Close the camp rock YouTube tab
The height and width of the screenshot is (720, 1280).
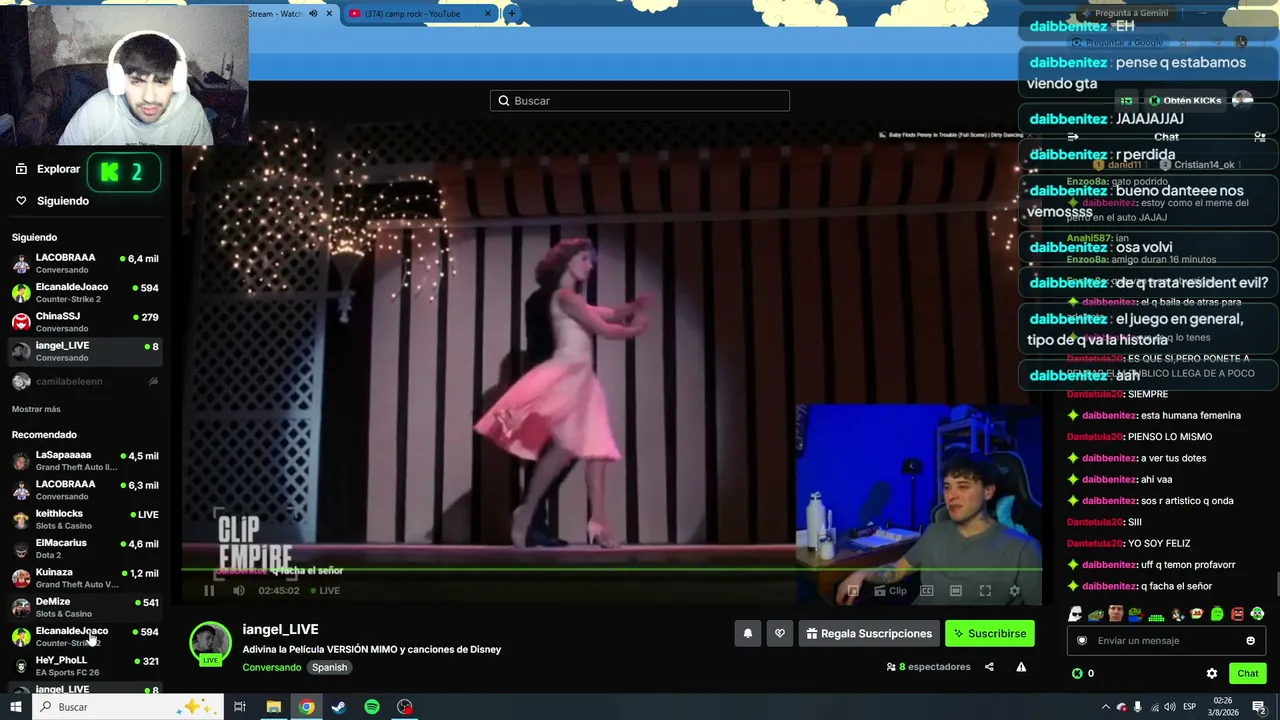point(488,13)
